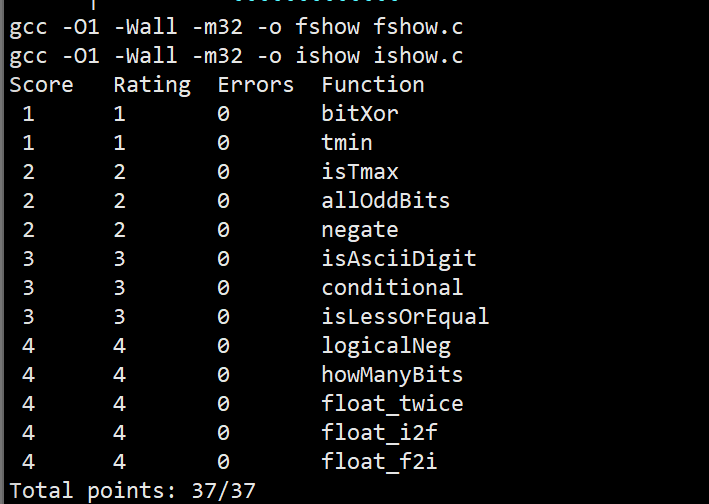Click the ishow.c gcc compile command line
Viewport: 709px width, 504px height.
point(236,56)
